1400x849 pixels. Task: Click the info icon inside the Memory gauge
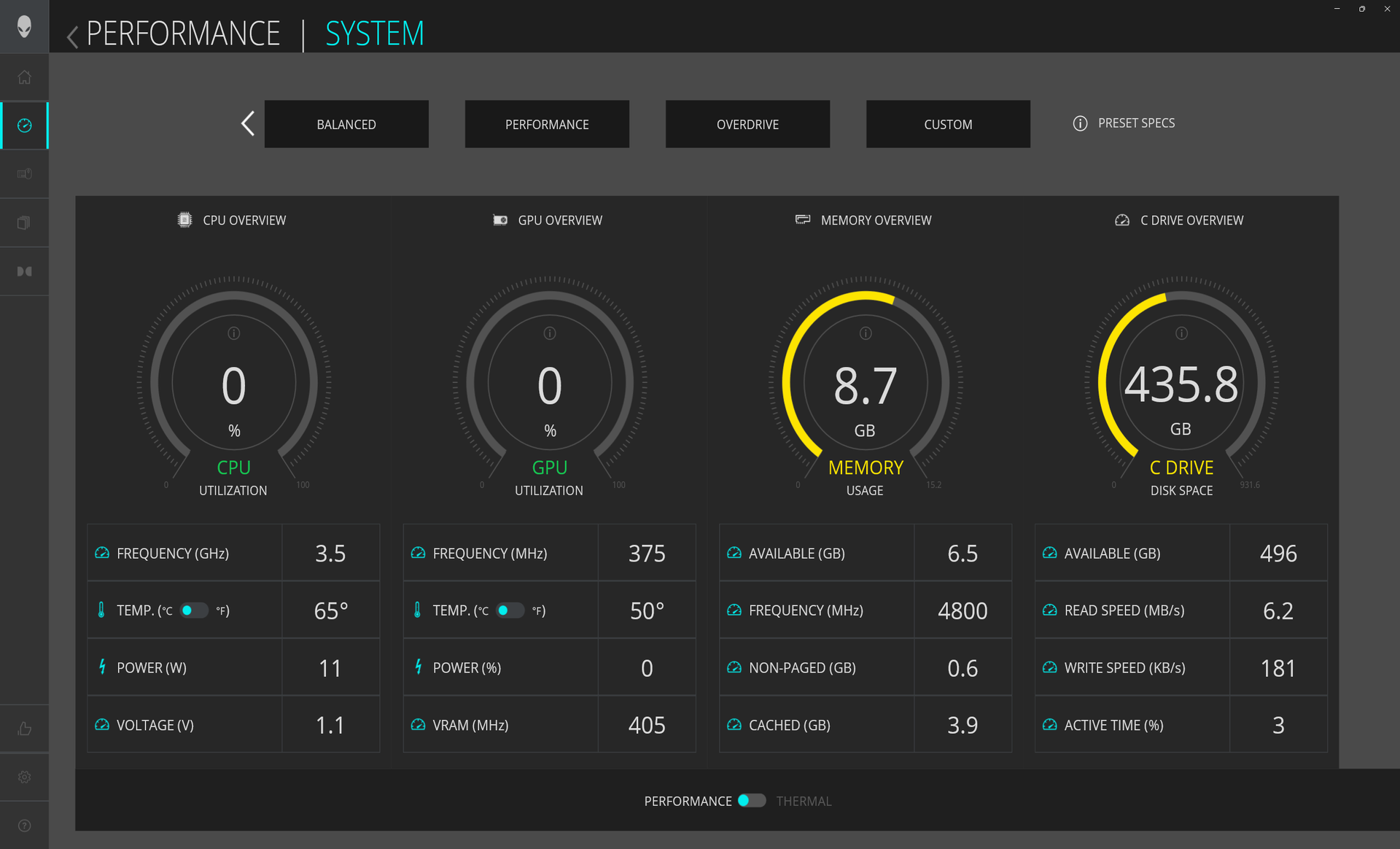[x=866, y=333]
